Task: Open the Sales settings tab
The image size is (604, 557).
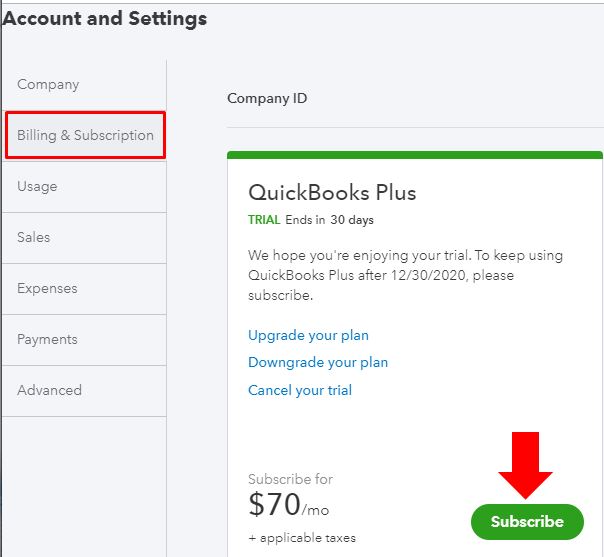Action: tap(84, 238)
